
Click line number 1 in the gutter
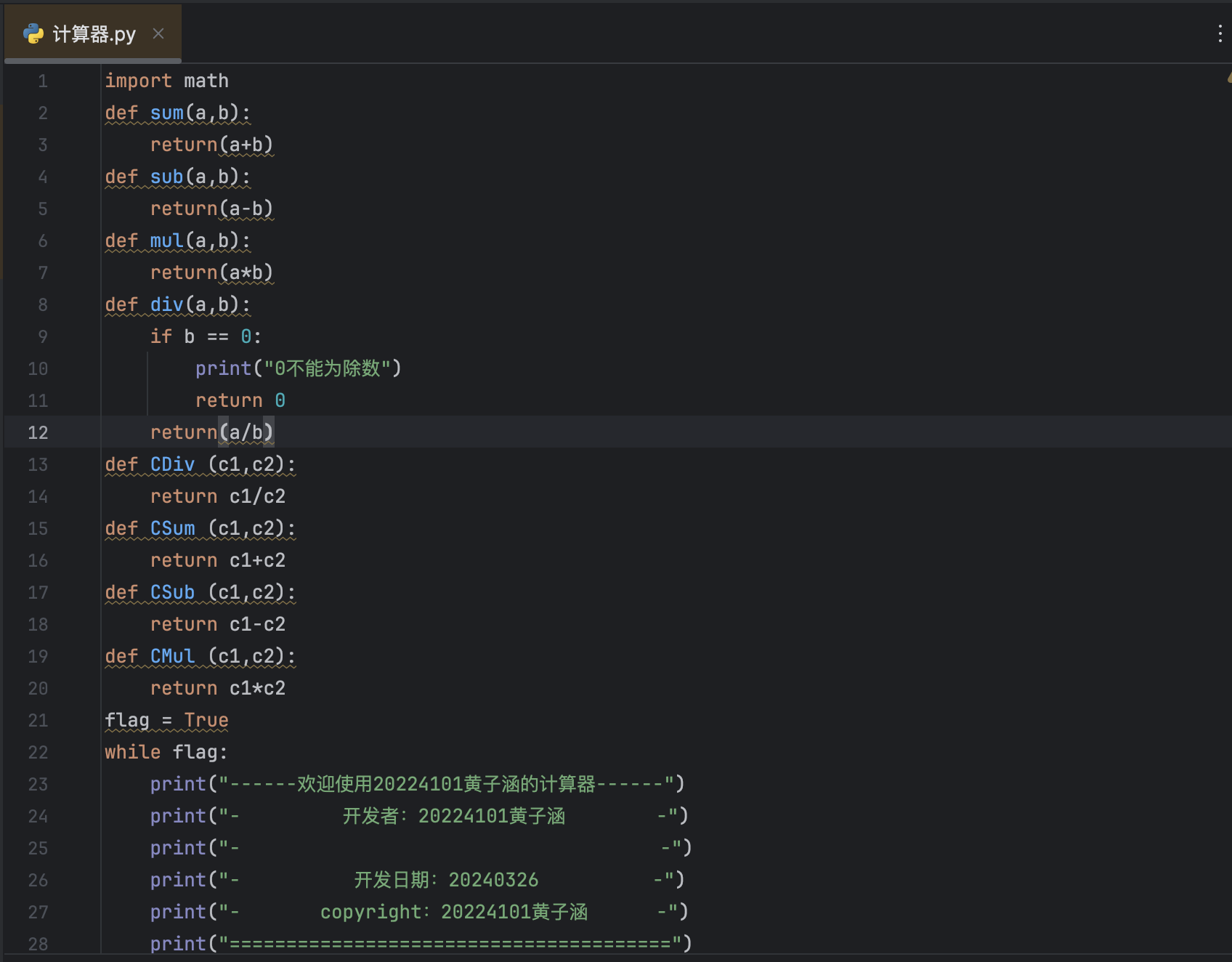pyautogui.click(x=43, y=81)
